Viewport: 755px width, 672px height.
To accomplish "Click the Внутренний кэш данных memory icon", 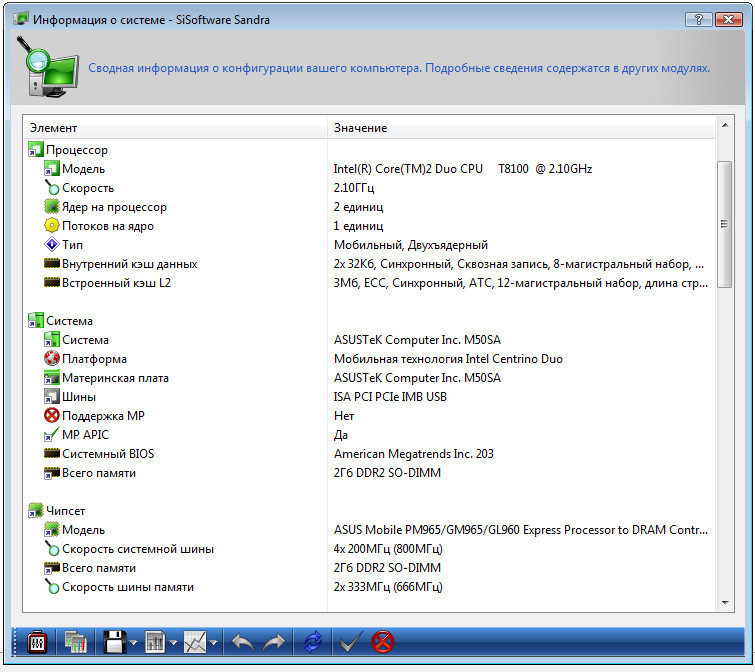I will coord(52,263).
